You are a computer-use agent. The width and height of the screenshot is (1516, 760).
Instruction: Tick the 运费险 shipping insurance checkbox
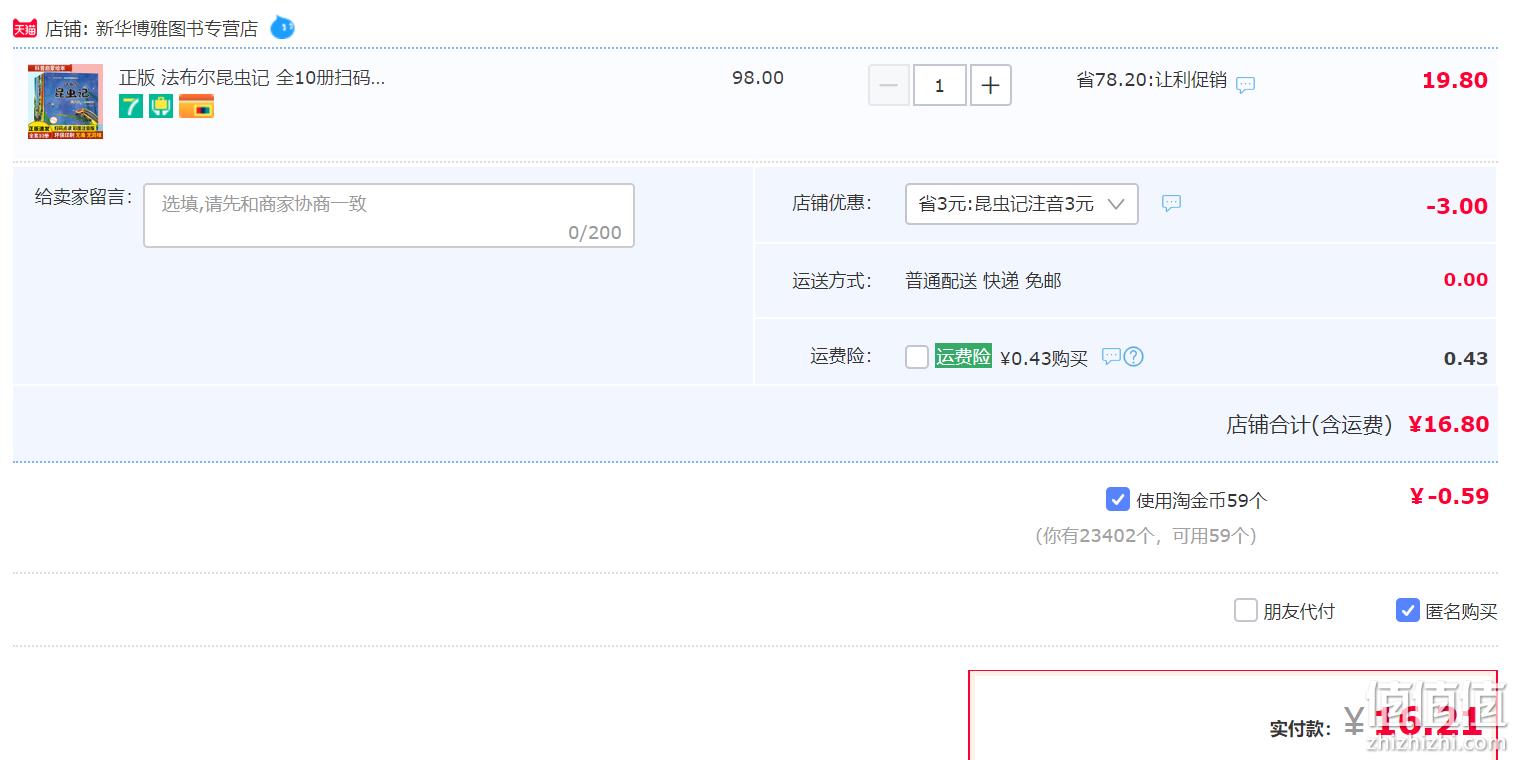point(917,357)
